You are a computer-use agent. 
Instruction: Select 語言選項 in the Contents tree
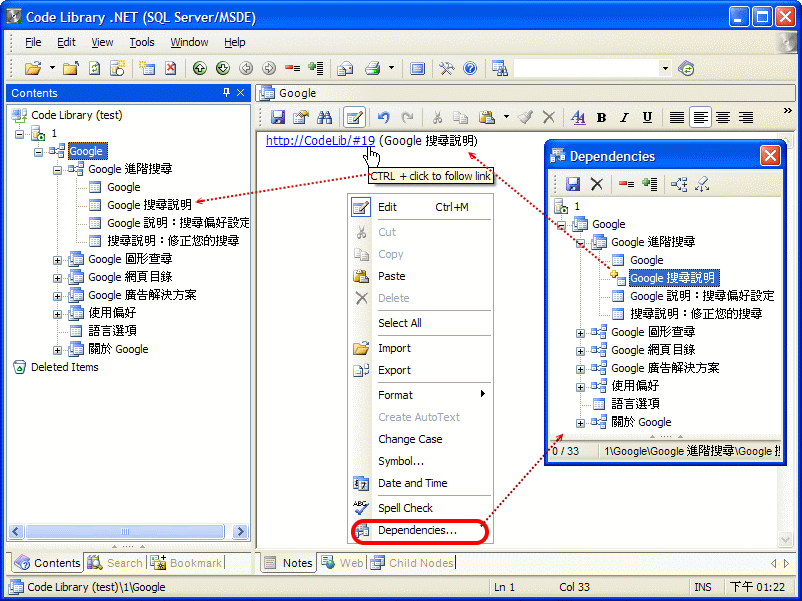pyautogui.click(x=113, y=331)
